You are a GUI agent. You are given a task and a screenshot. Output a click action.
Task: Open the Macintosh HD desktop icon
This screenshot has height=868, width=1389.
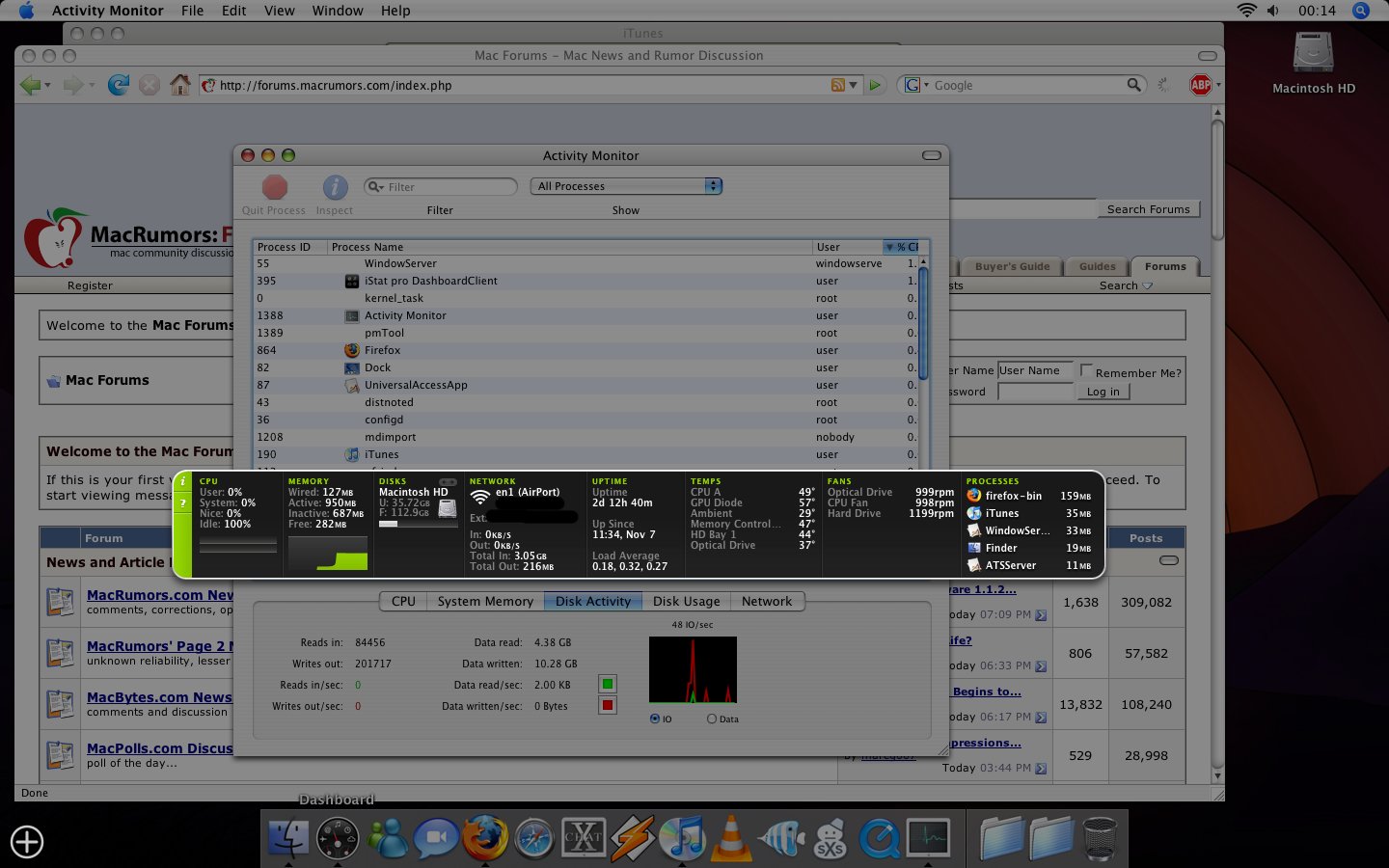(x=1314, y=54)
